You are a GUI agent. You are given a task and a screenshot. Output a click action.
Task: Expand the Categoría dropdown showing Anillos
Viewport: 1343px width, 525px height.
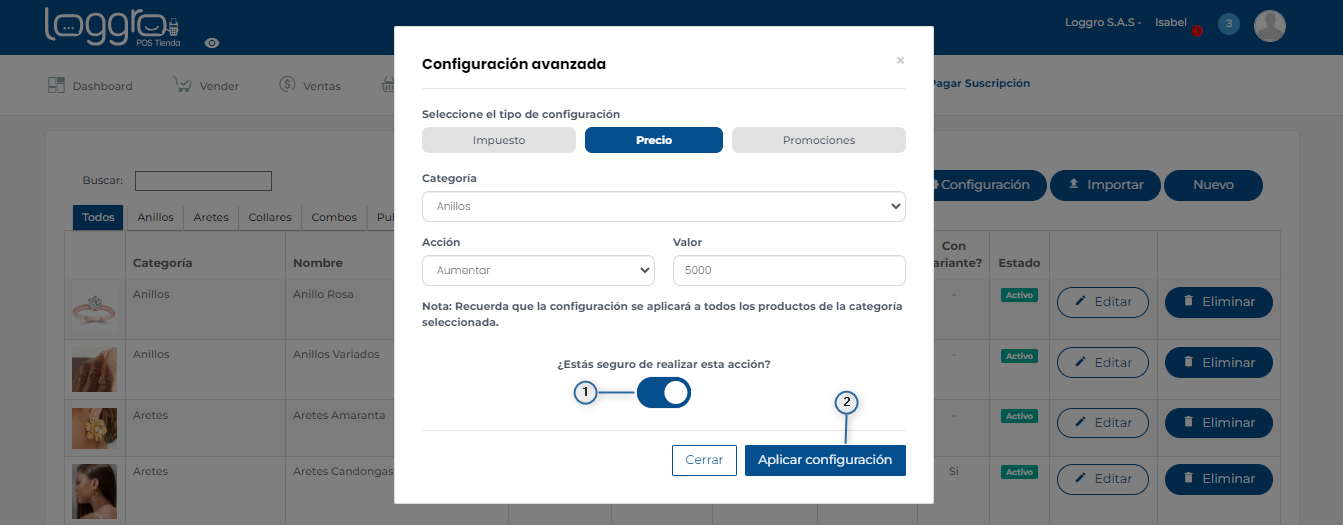[x=663, y=207]
